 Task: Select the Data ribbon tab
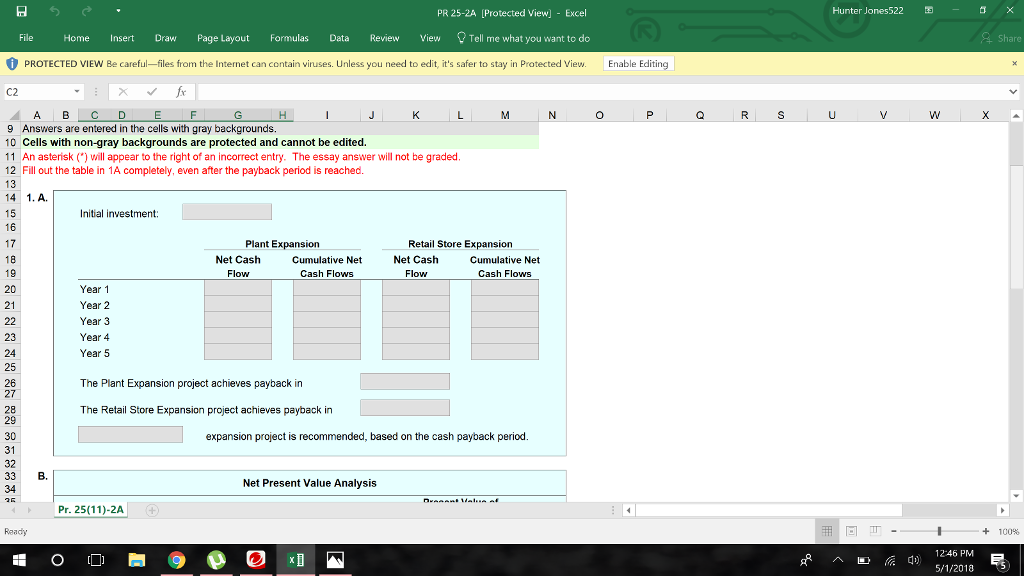pyautogui.click(x=339, y=38)
